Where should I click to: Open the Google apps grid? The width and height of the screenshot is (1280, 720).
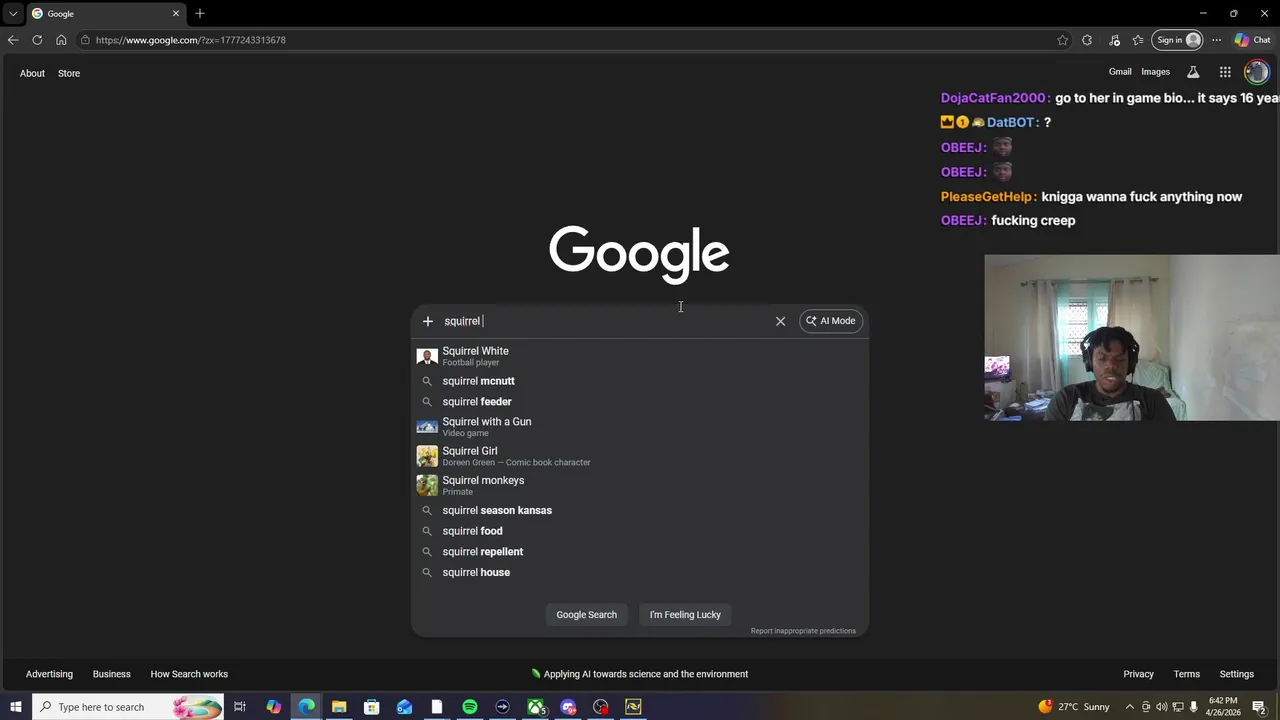[1225, 72]
